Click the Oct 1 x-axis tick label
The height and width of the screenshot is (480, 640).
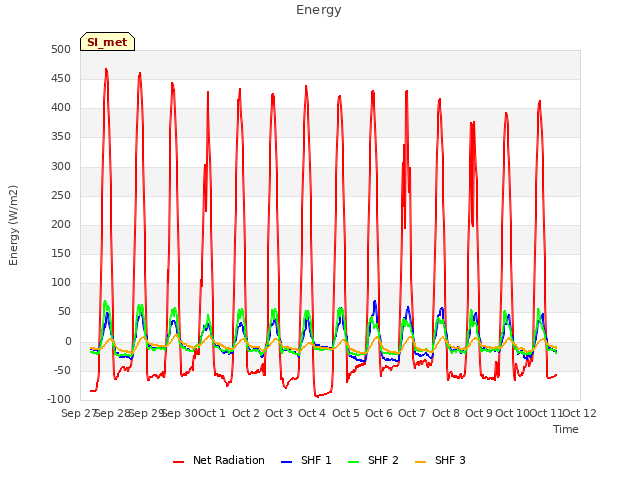pyautogui.click(x=212, y=413)
